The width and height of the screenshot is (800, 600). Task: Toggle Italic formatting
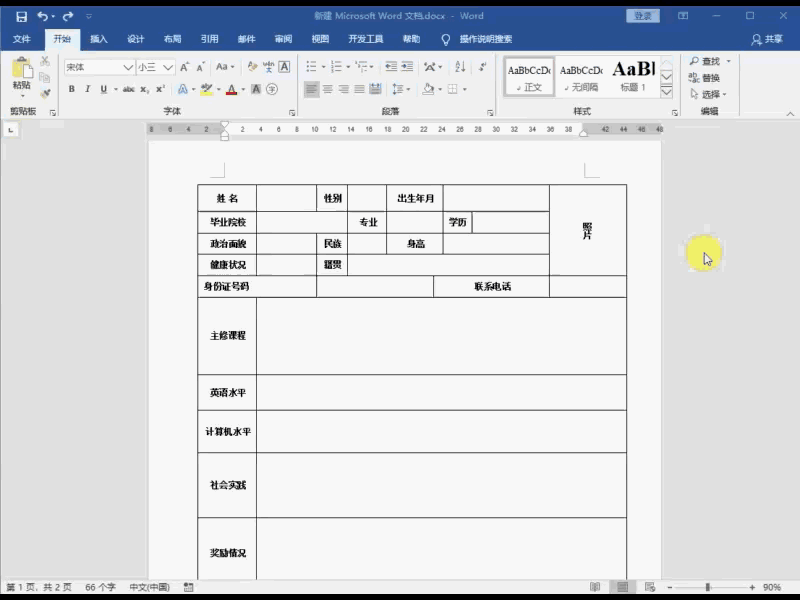pos(88,89)
